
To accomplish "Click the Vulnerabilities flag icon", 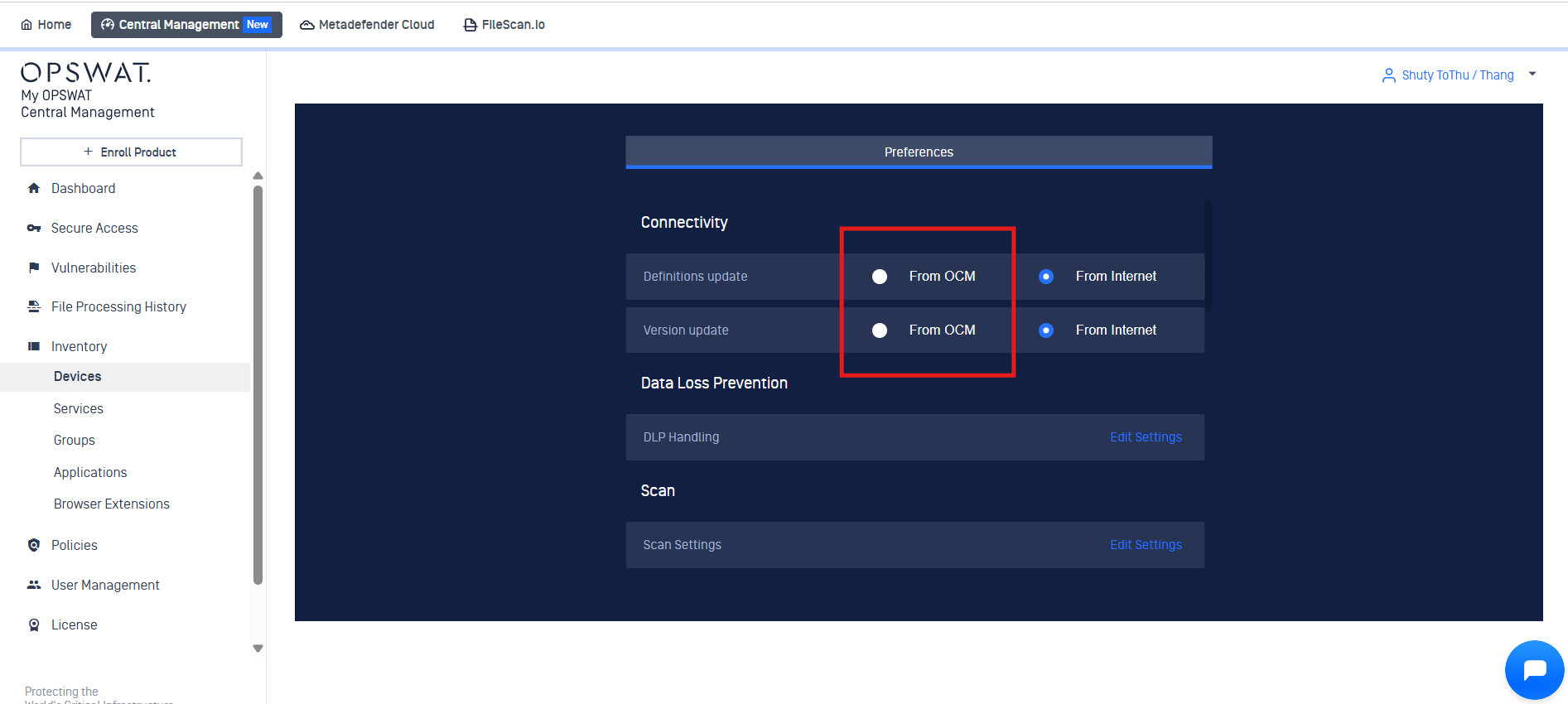I will [34, 268].
